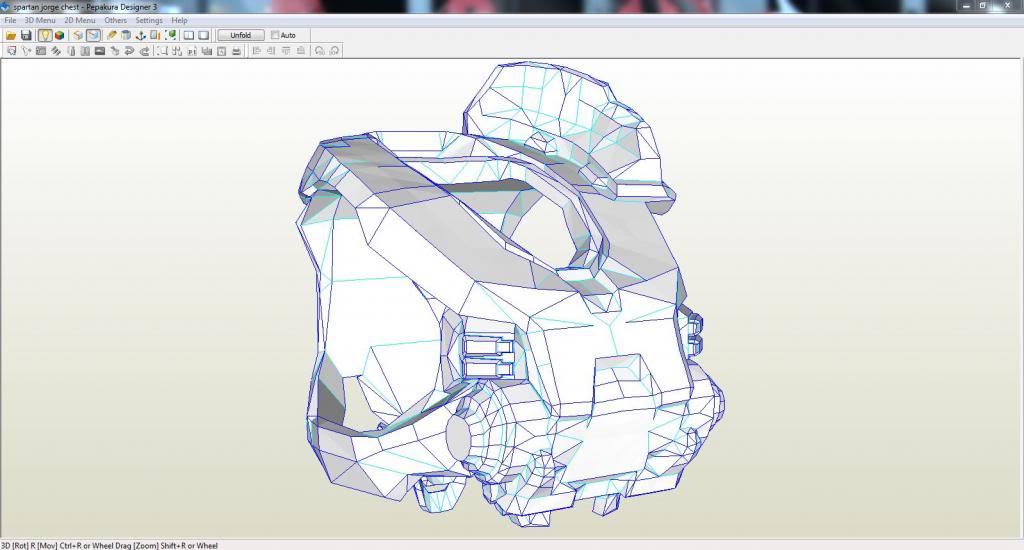
Task: Click the align-right grayed icon
Action: [x=271, y=51]
